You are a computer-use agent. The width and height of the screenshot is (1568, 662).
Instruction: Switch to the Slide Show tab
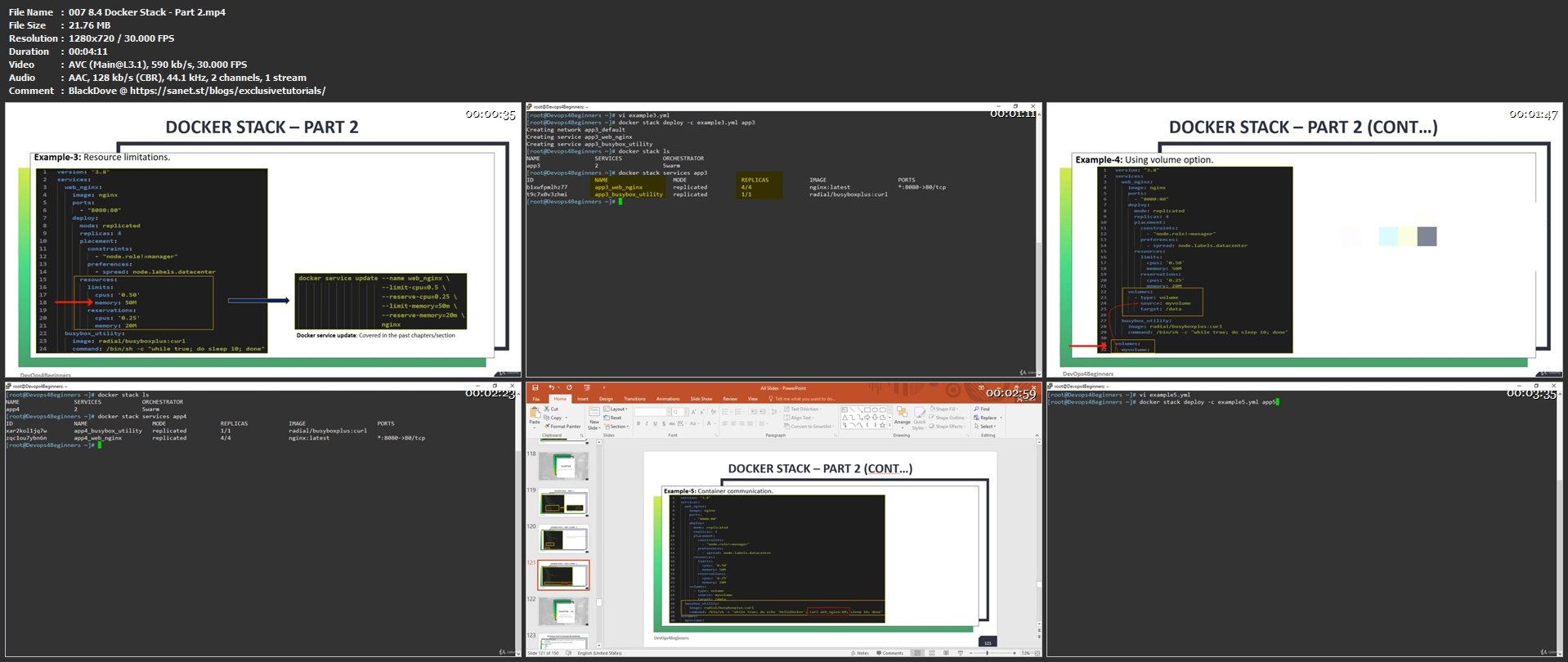701,399
